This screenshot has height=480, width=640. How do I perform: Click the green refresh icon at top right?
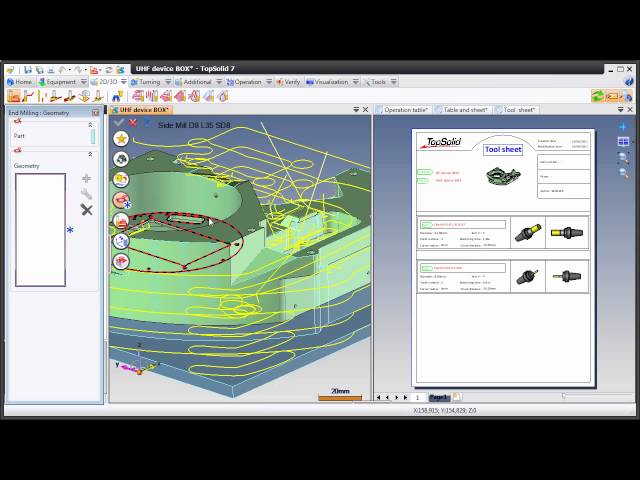coord(598,96)
